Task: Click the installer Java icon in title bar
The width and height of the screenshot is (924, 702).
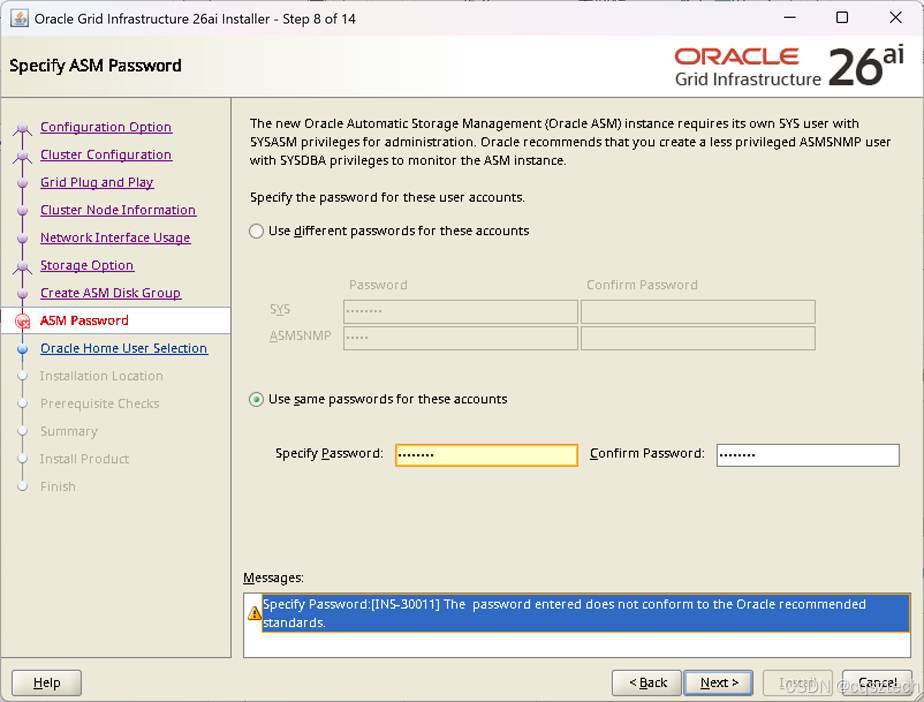Action: (19, 18)
